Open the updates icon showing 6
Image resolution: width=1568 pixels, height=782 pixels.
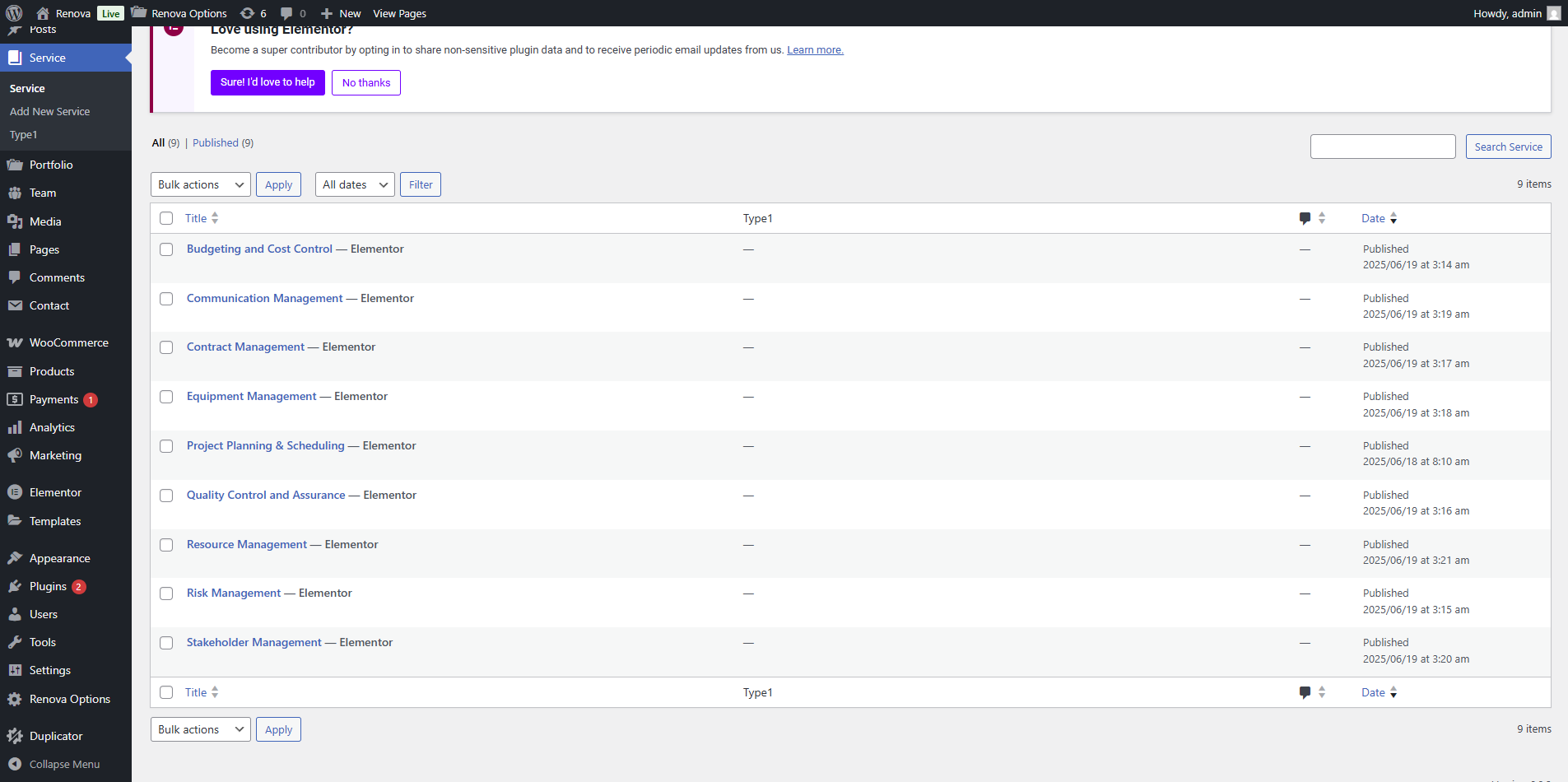[247, 13]
